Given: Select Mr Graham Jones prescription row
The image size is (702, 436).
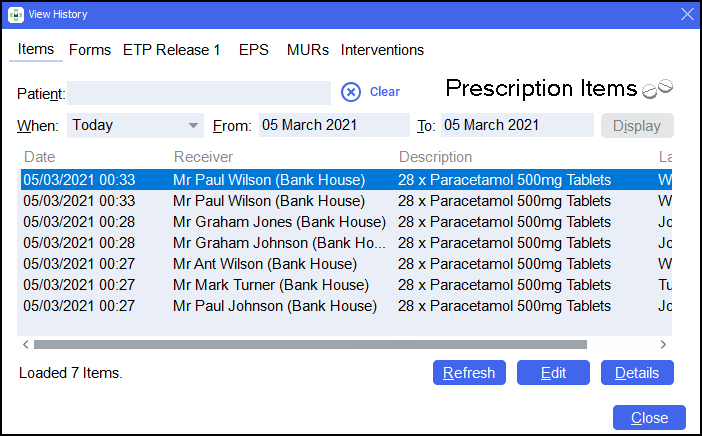Looking at the screenshot, I should [x=280, y=222].
